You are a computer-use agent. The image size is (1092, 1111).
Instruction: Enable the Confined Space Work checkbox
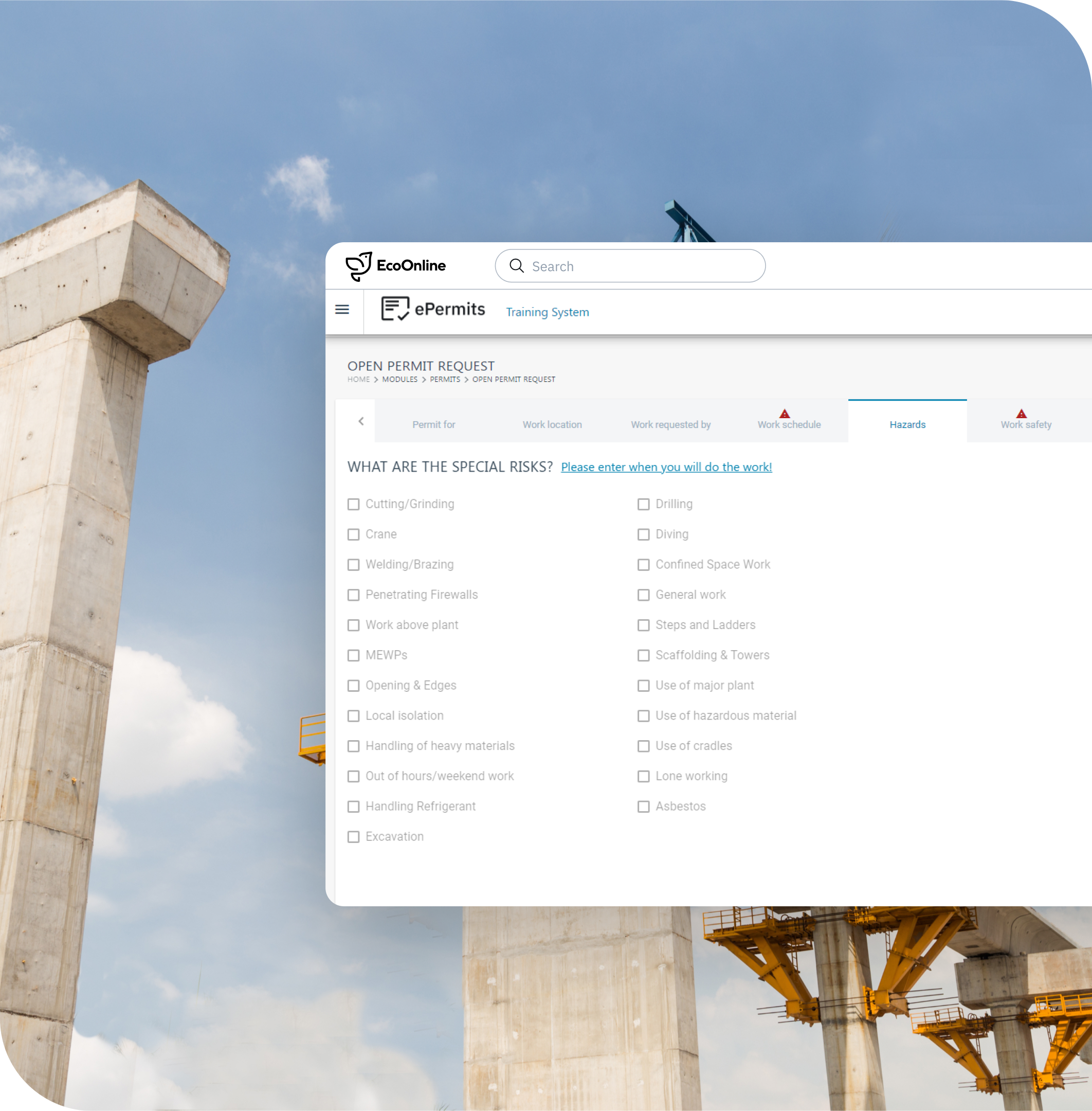click(x=644, y=565)
